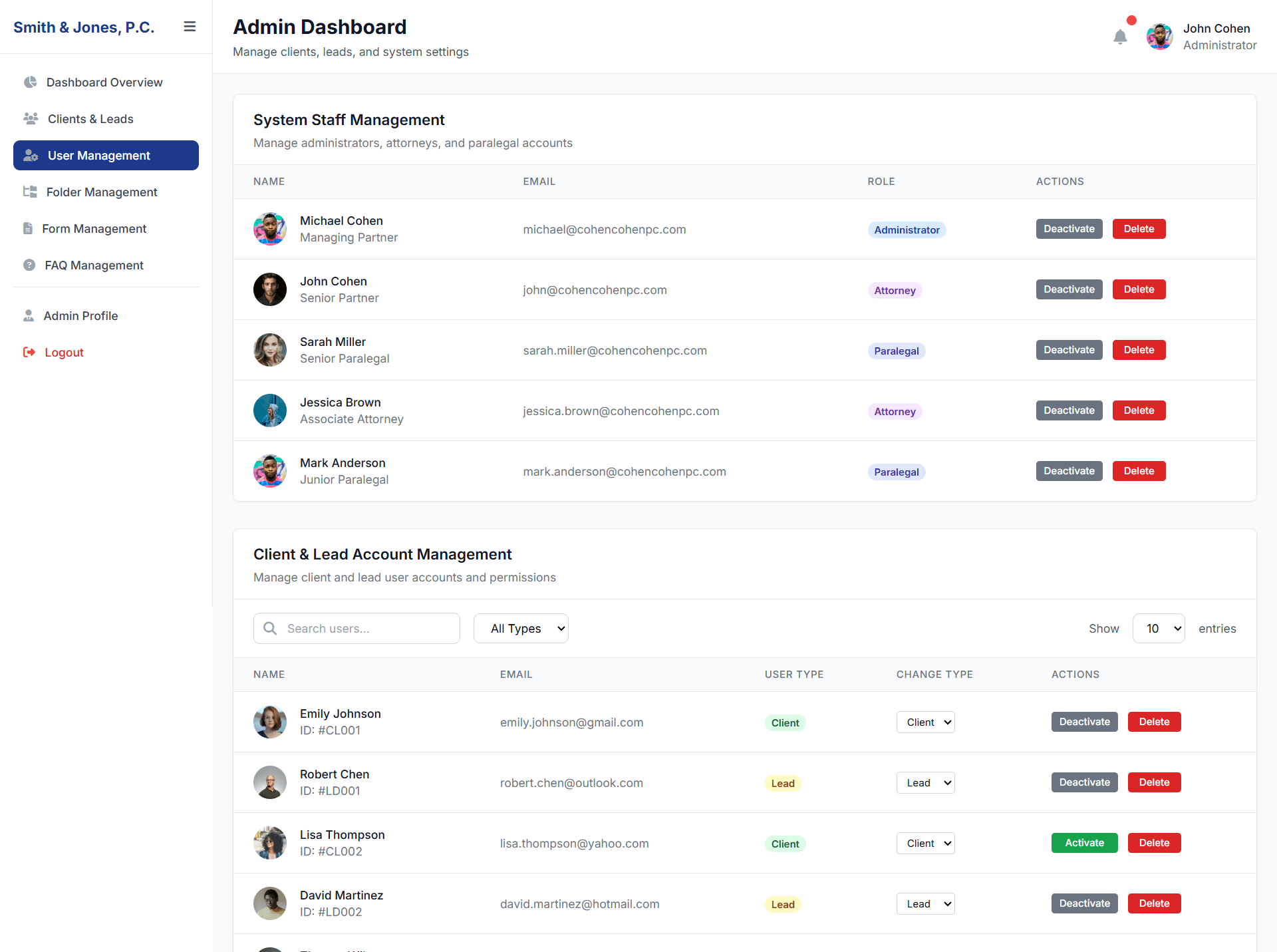Click the Dashboard Overview pie chart icon
The height and width of the screenshot is (952, 1277).
tap(30, 82)
